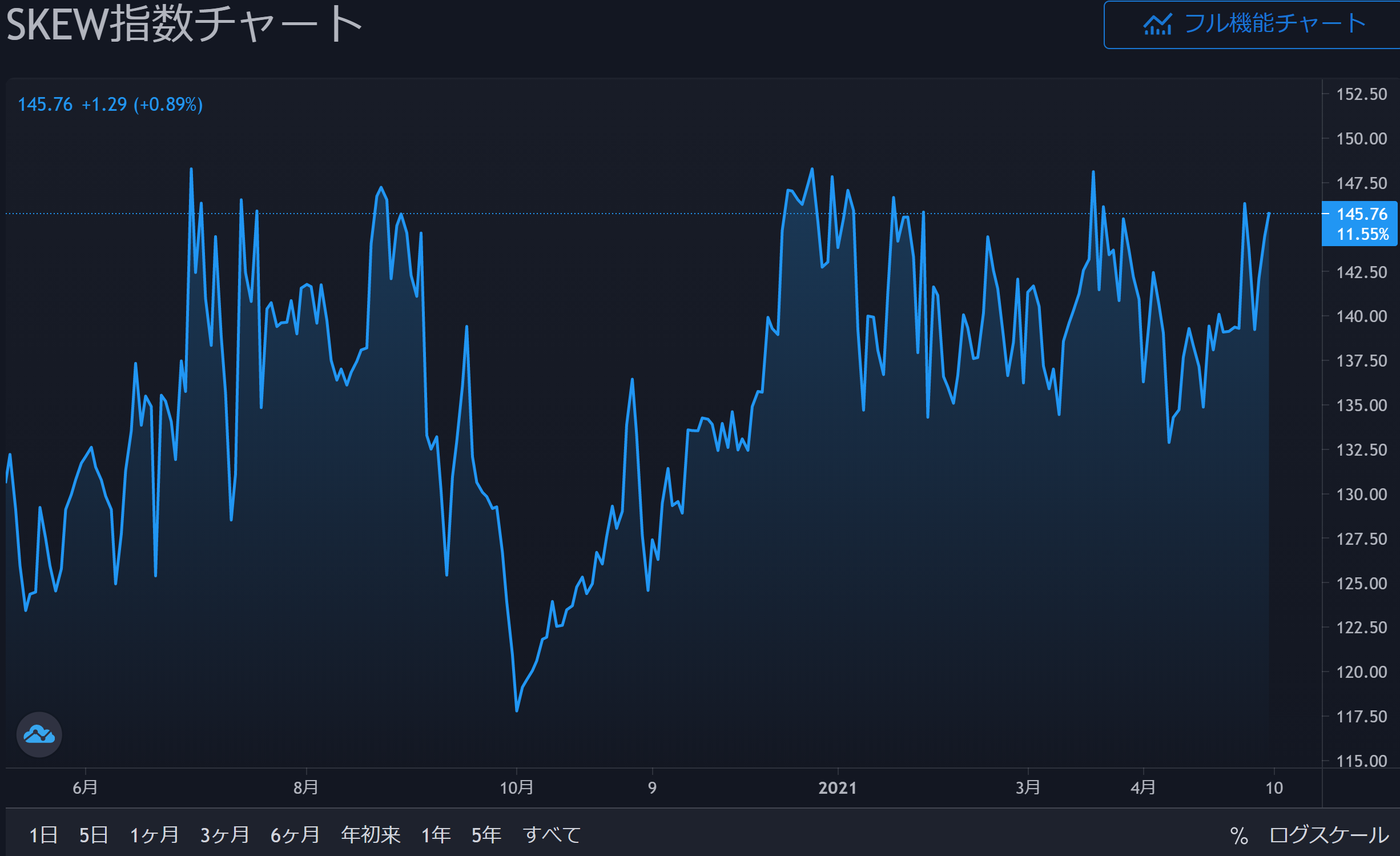Click the 2021 date axis label
The image size is (1400, 856).
click(837, 788)
